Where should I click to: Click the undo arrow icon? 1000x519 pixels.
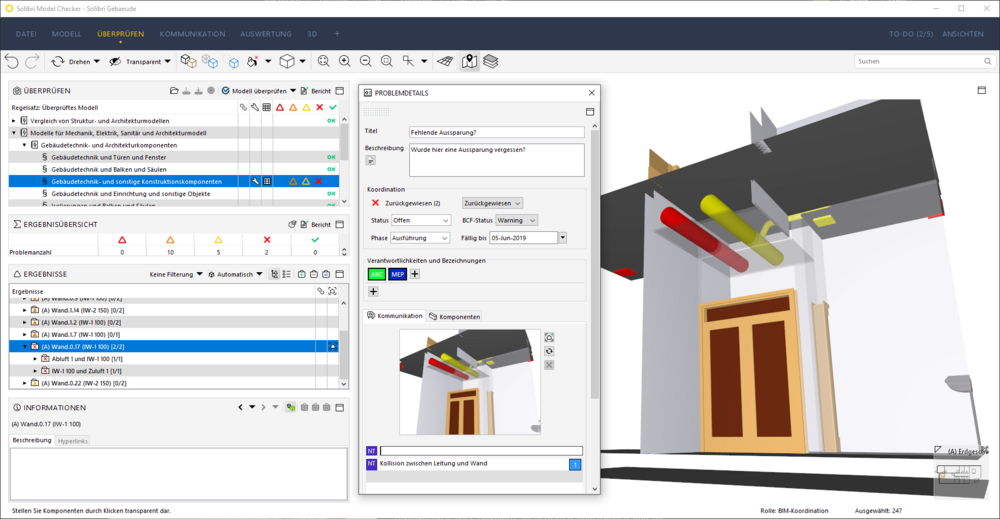[x=11, y=61]
